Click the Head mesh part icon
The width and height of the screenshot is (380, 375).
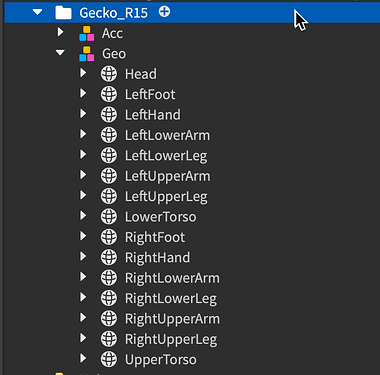tap(109, 74)
